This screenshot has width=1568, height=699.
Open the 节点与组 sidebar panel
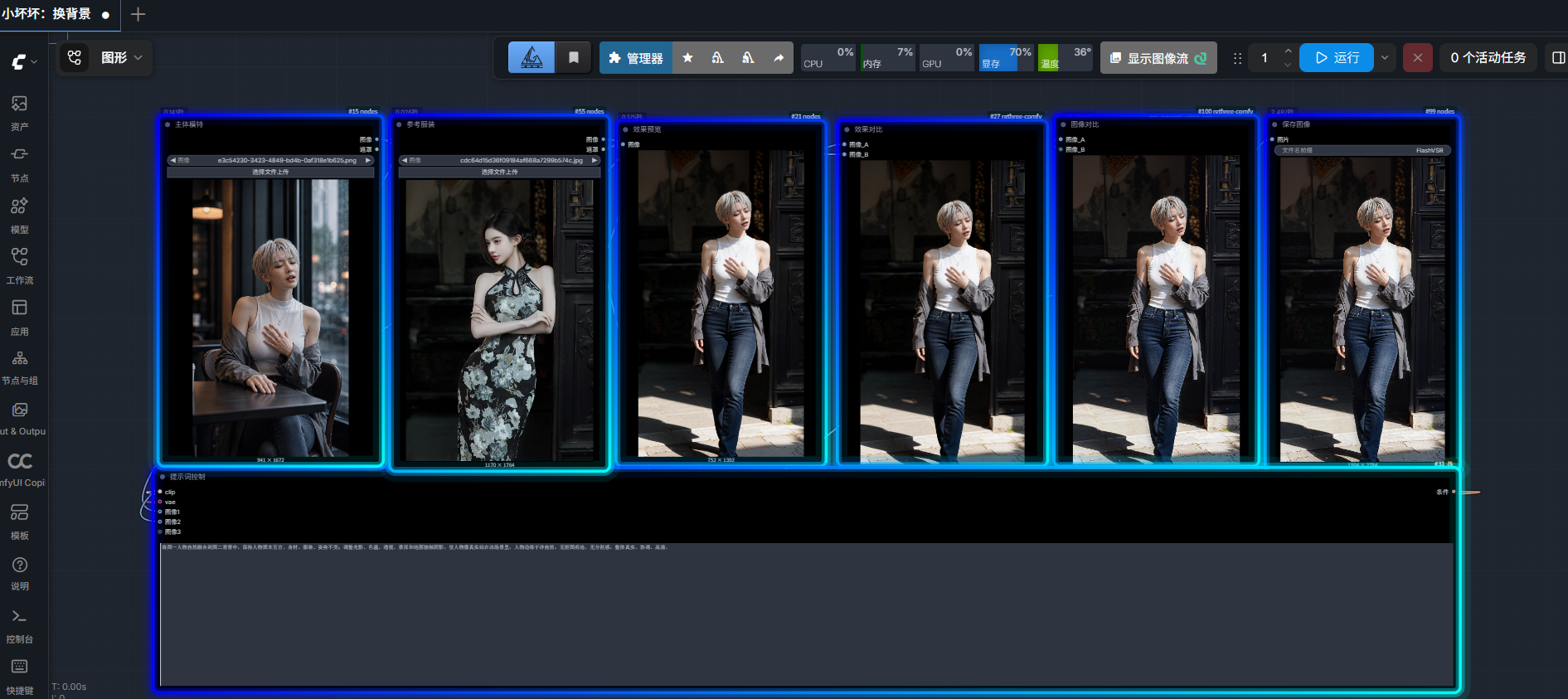[20, 368]
